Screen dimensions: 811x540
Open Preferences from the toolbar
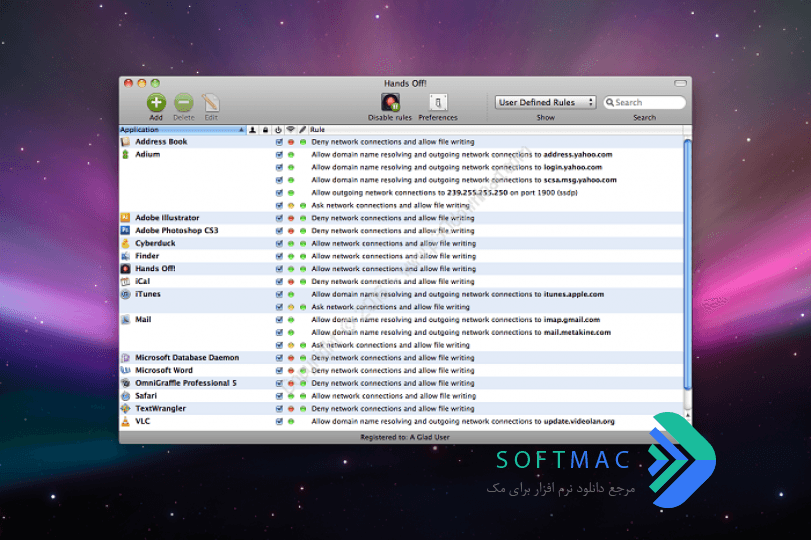coord(438,102)
